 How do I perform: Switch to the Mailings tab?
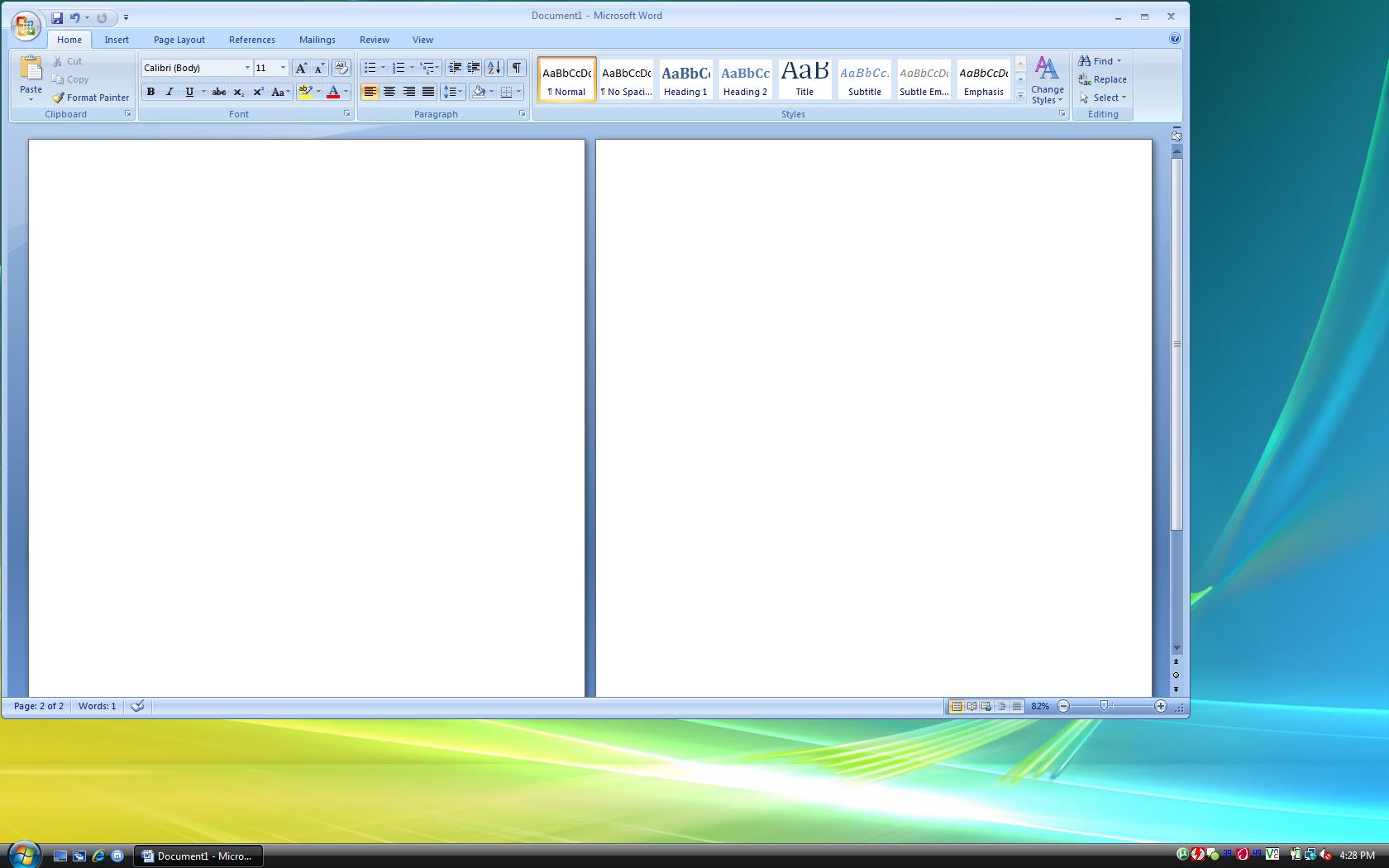[317, 40]
